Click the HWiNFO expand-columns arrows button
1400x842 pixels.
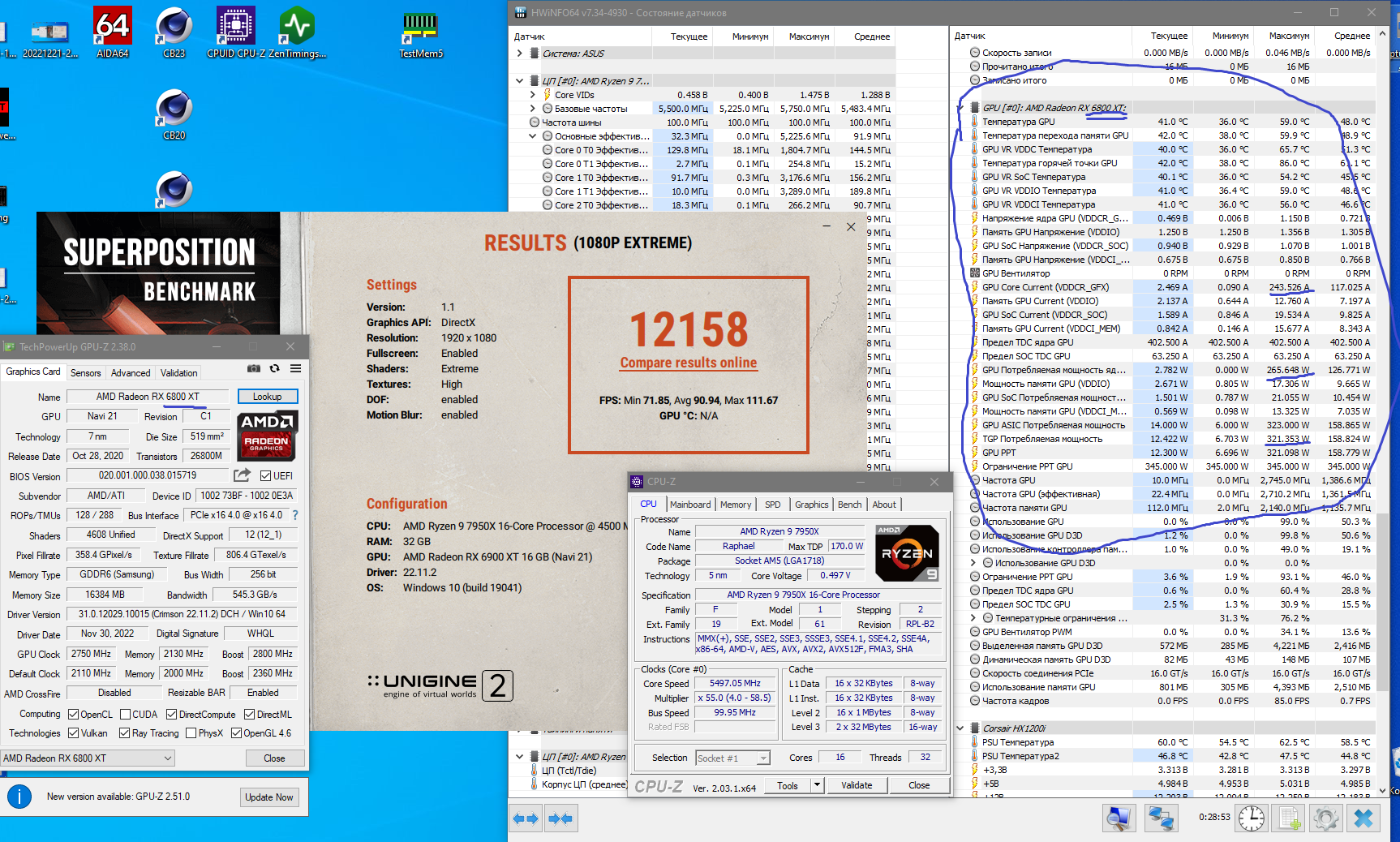pyautogui.click(x=526, y=818)
